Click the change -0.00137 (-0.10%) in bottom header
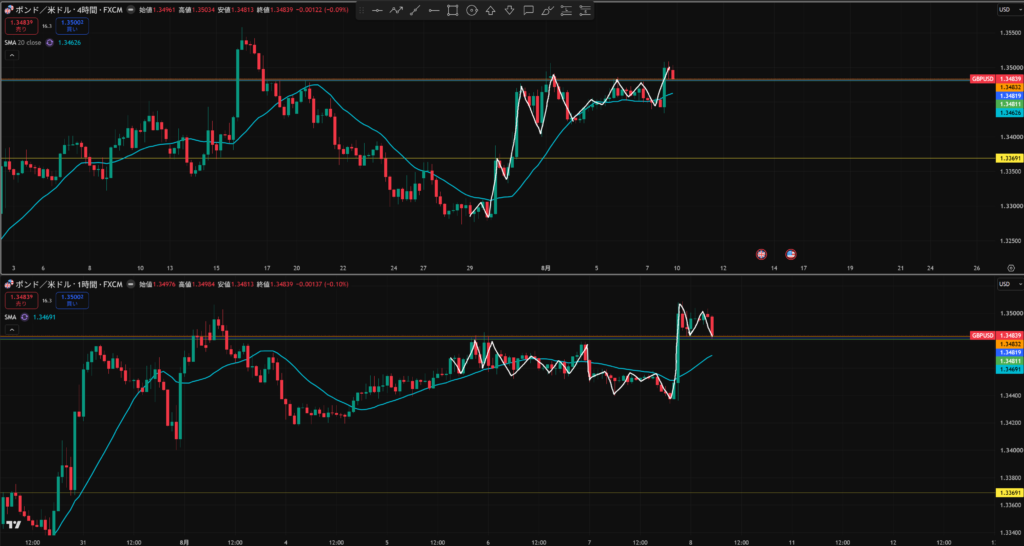The height and width of the screenshot is (546, 1024). 323,284
